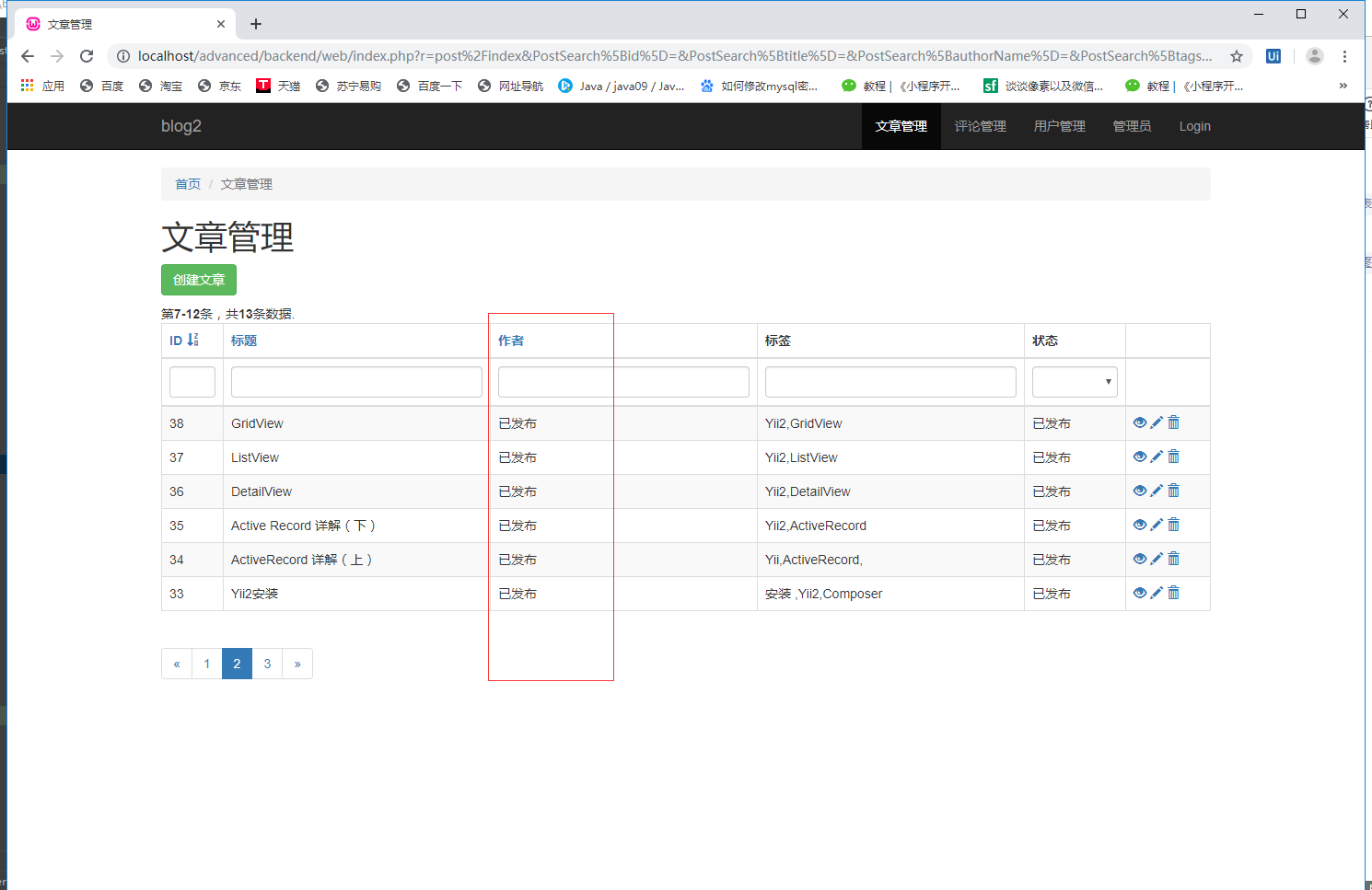Edit the ListView article via pencil icon

click(x=1157, y=456)
